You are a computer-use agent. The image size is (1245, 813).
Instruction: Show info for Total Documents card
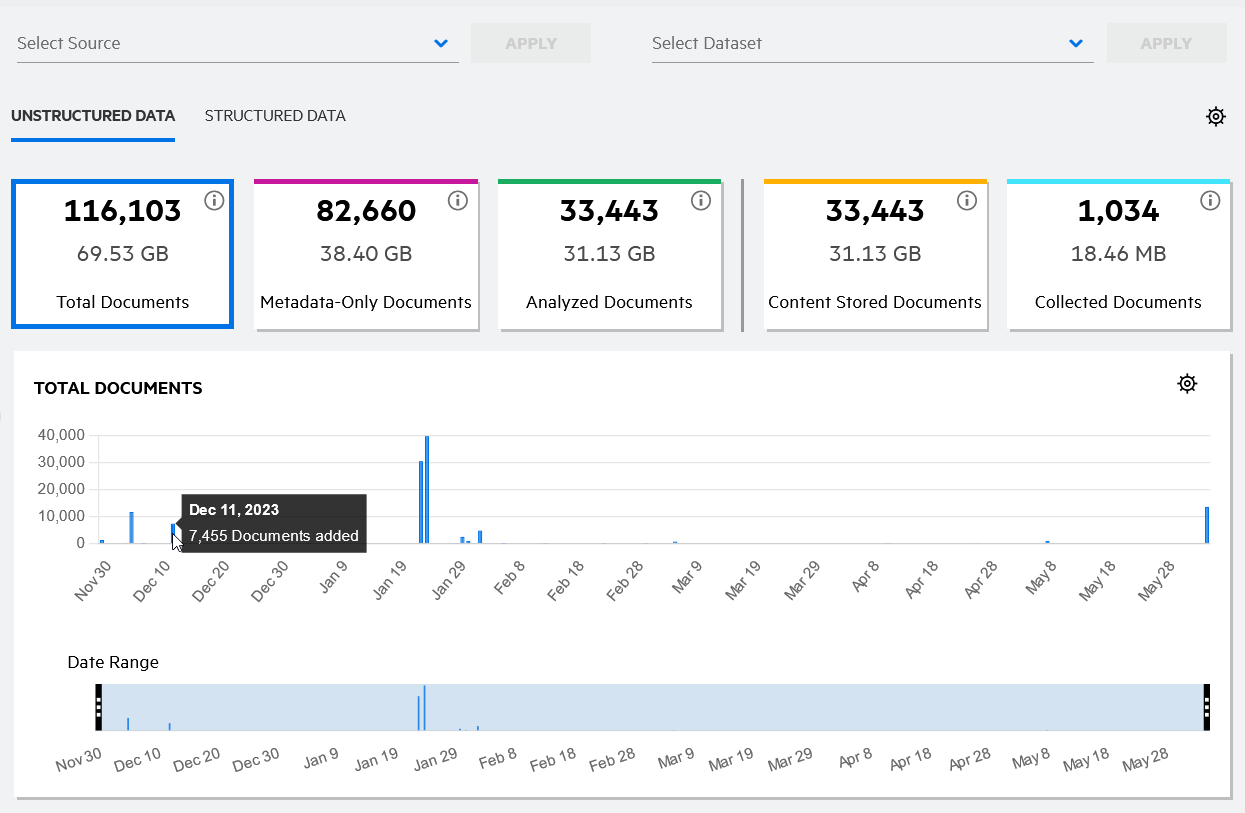pos(214,201)
